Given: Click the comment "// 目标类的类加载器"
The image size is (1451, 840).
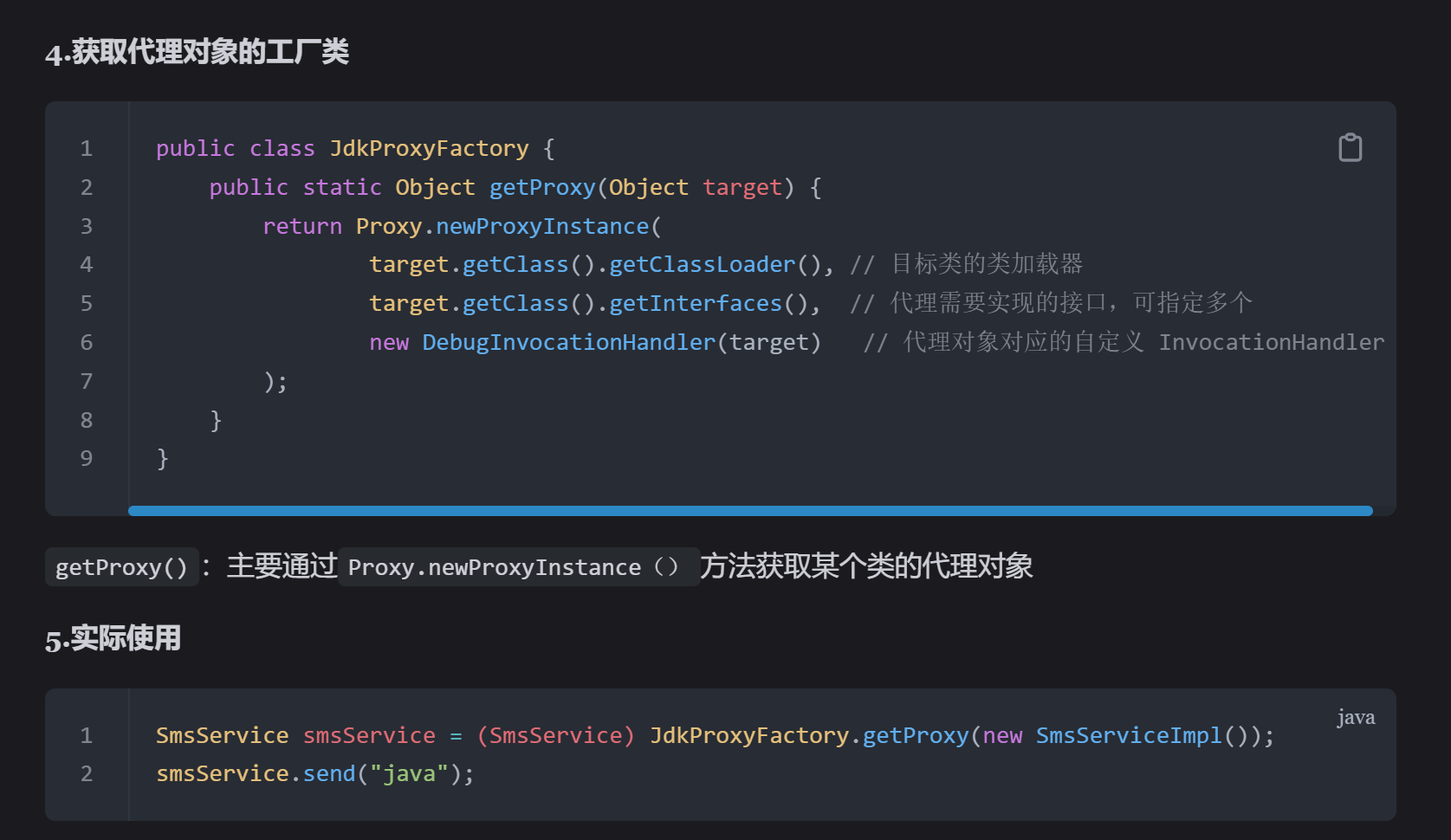Looking at the screenshot, I should tap(967, 264).
